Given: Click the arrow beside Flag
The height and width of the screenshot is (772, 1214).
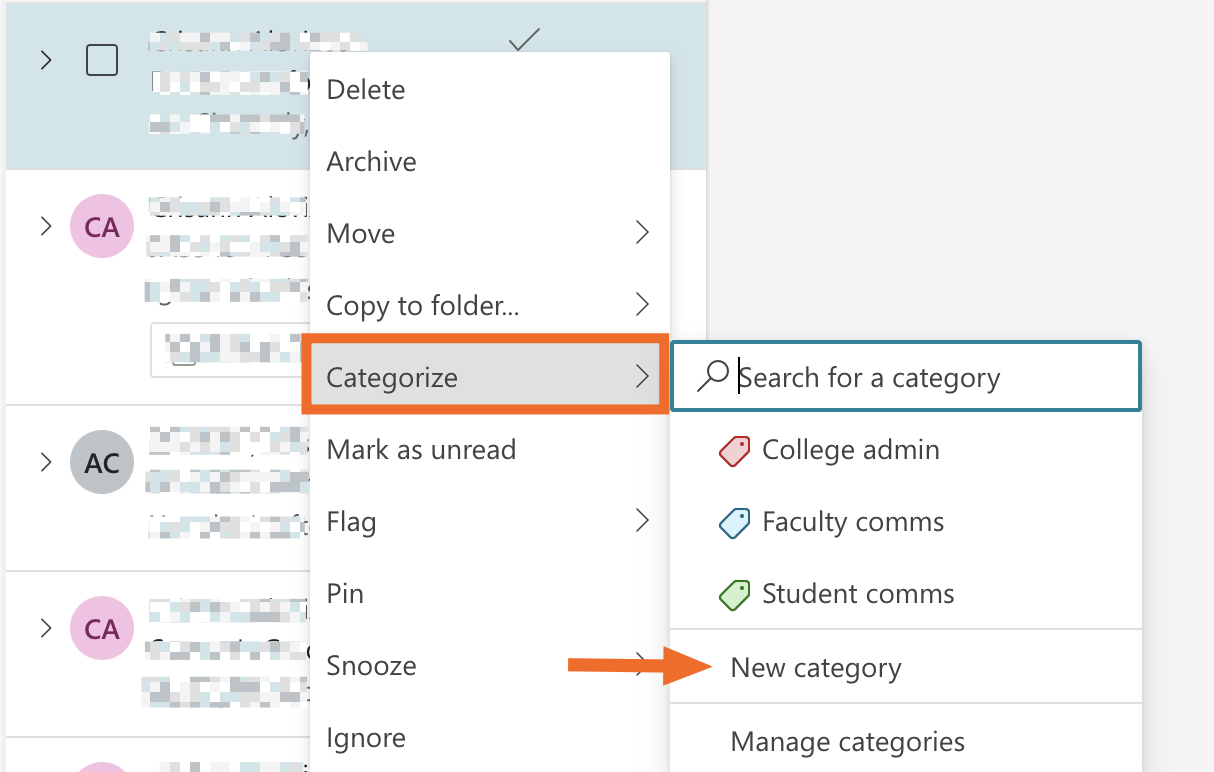Looking at the screenshot, I should [x=643, y=520].
